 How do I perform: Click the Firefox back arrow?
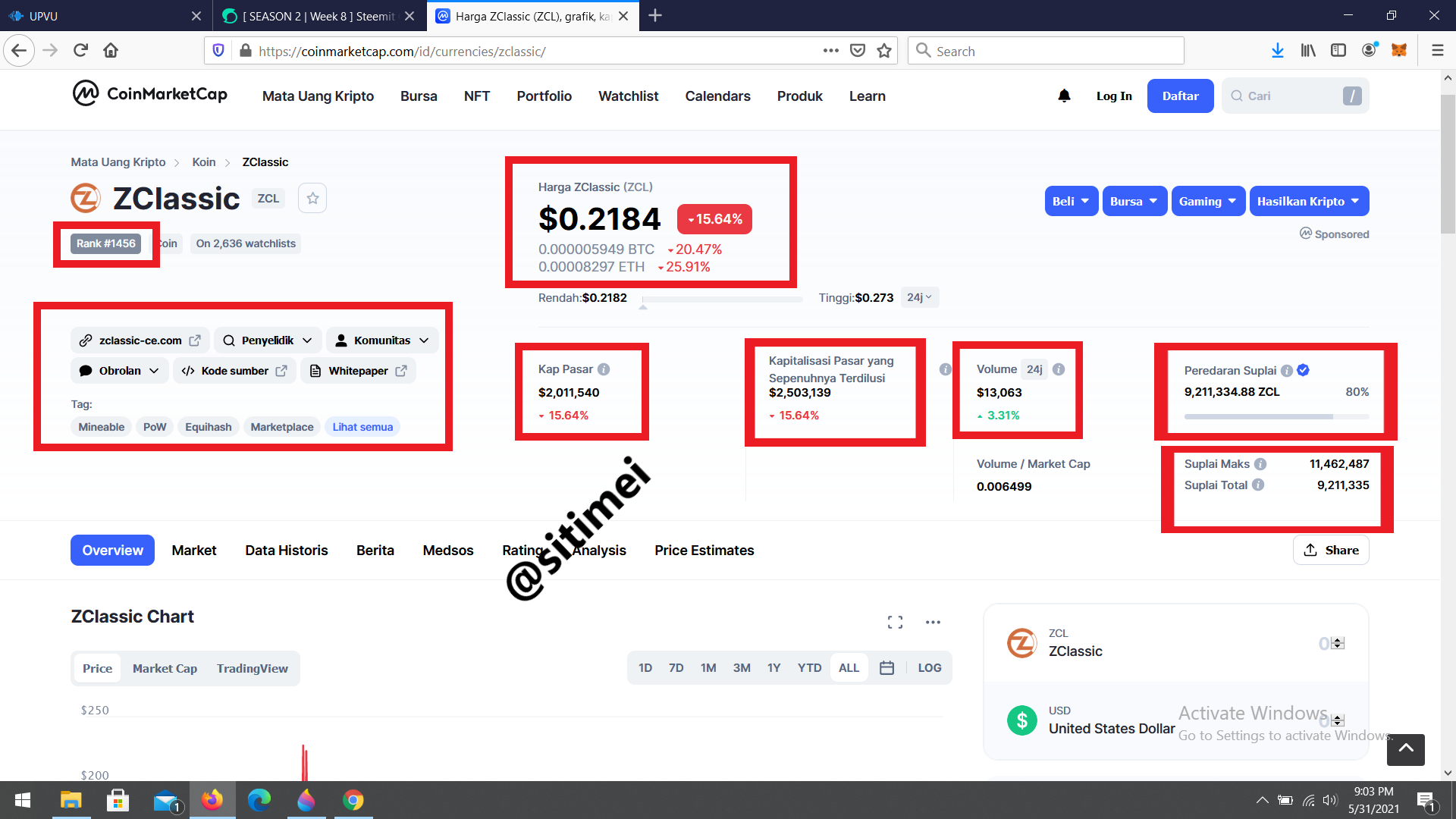19,51
